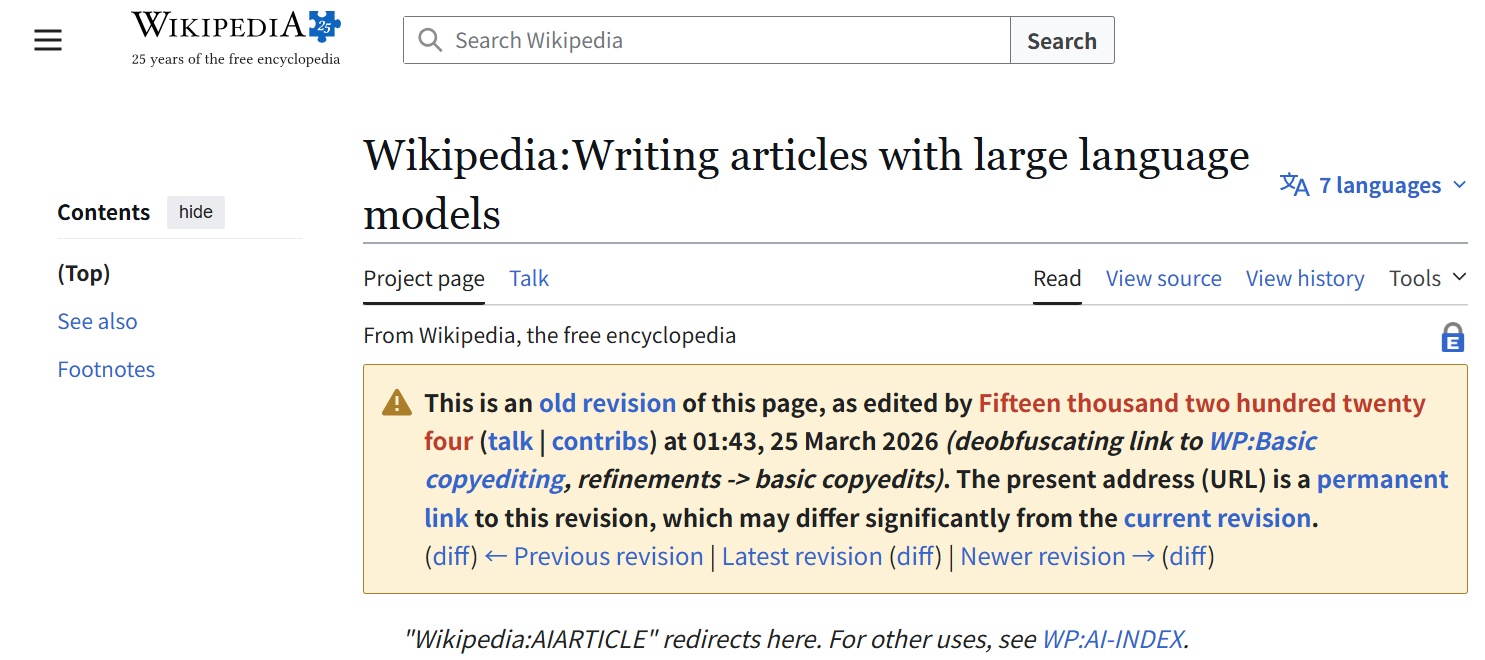Click the extended-protection padlock icon
1485x660 pixels.
[1452, 337]
